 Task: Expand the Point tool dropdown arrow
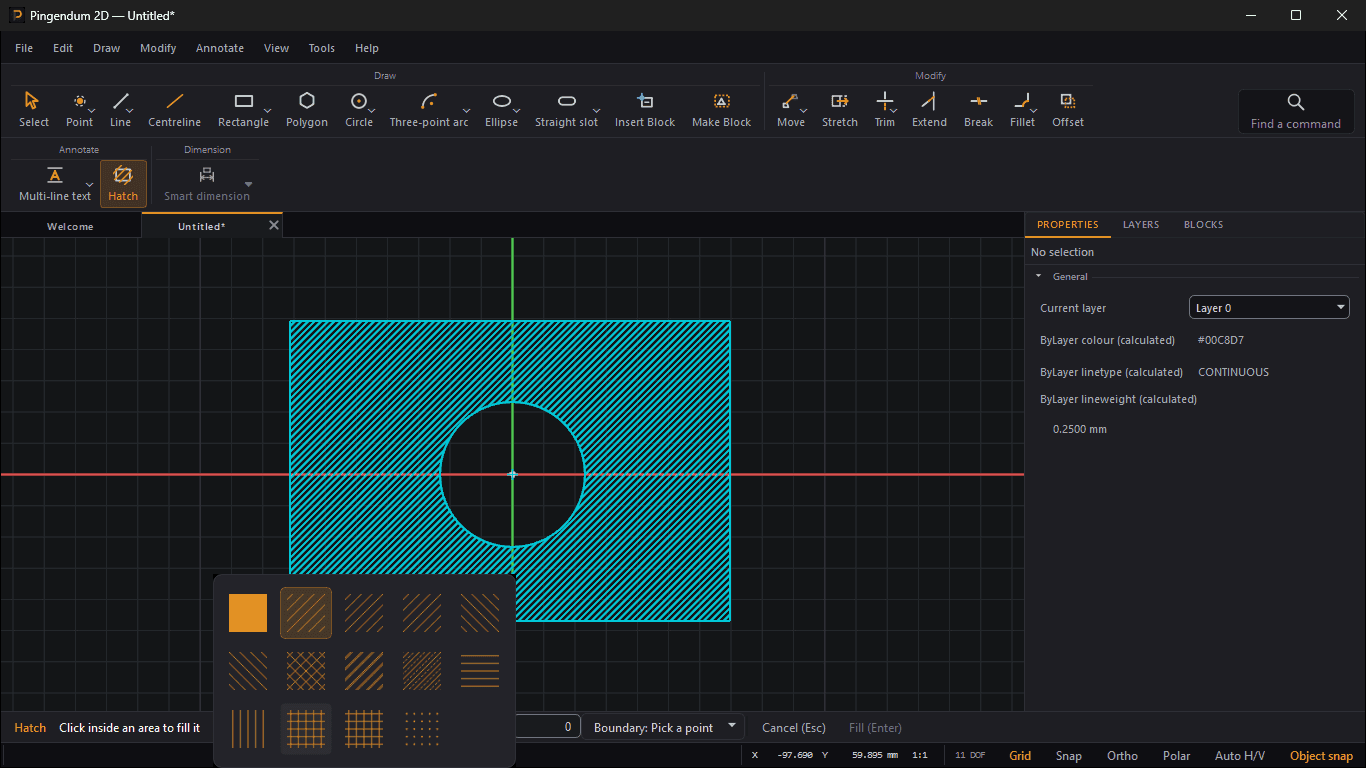coord(91,110)
